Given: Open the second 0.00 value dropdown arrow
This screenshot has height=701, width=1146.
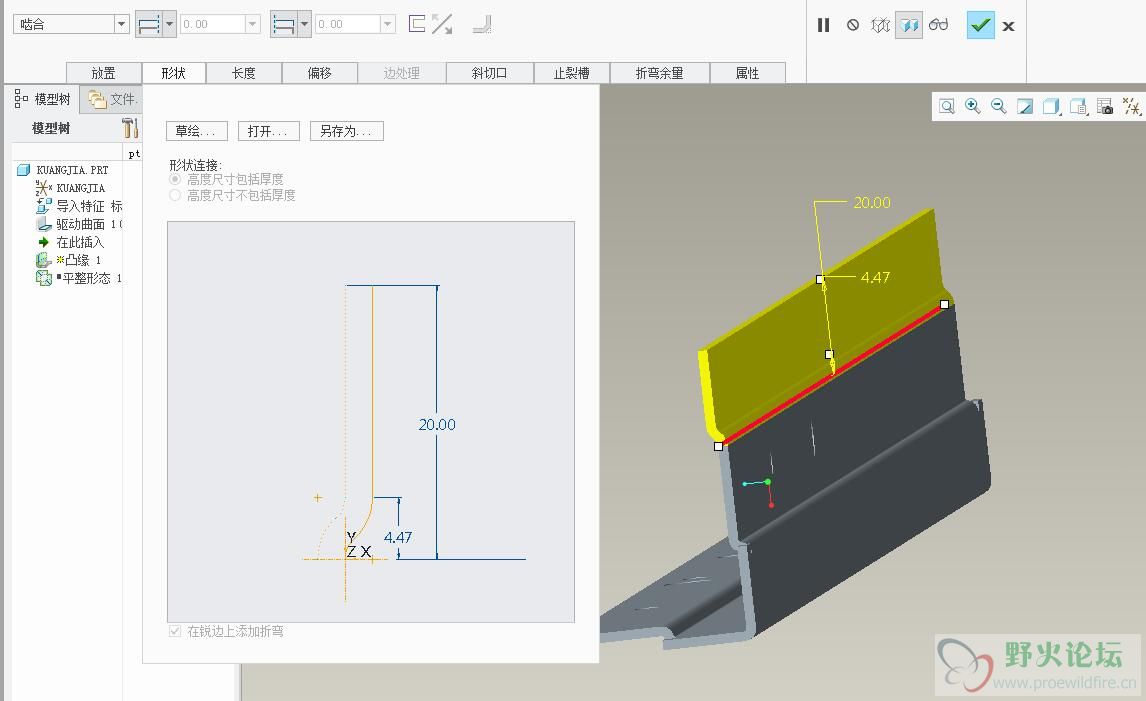Looking at the screenshot, I should (388, 24).
